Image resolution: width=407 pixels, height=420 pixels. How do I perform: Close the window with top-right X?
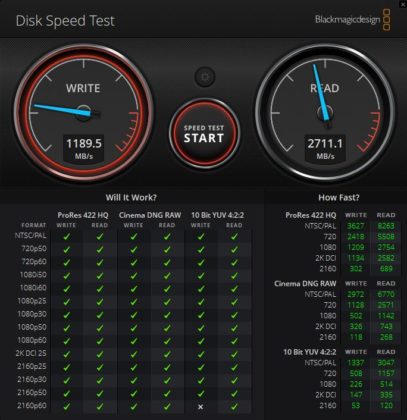[403, 4]
